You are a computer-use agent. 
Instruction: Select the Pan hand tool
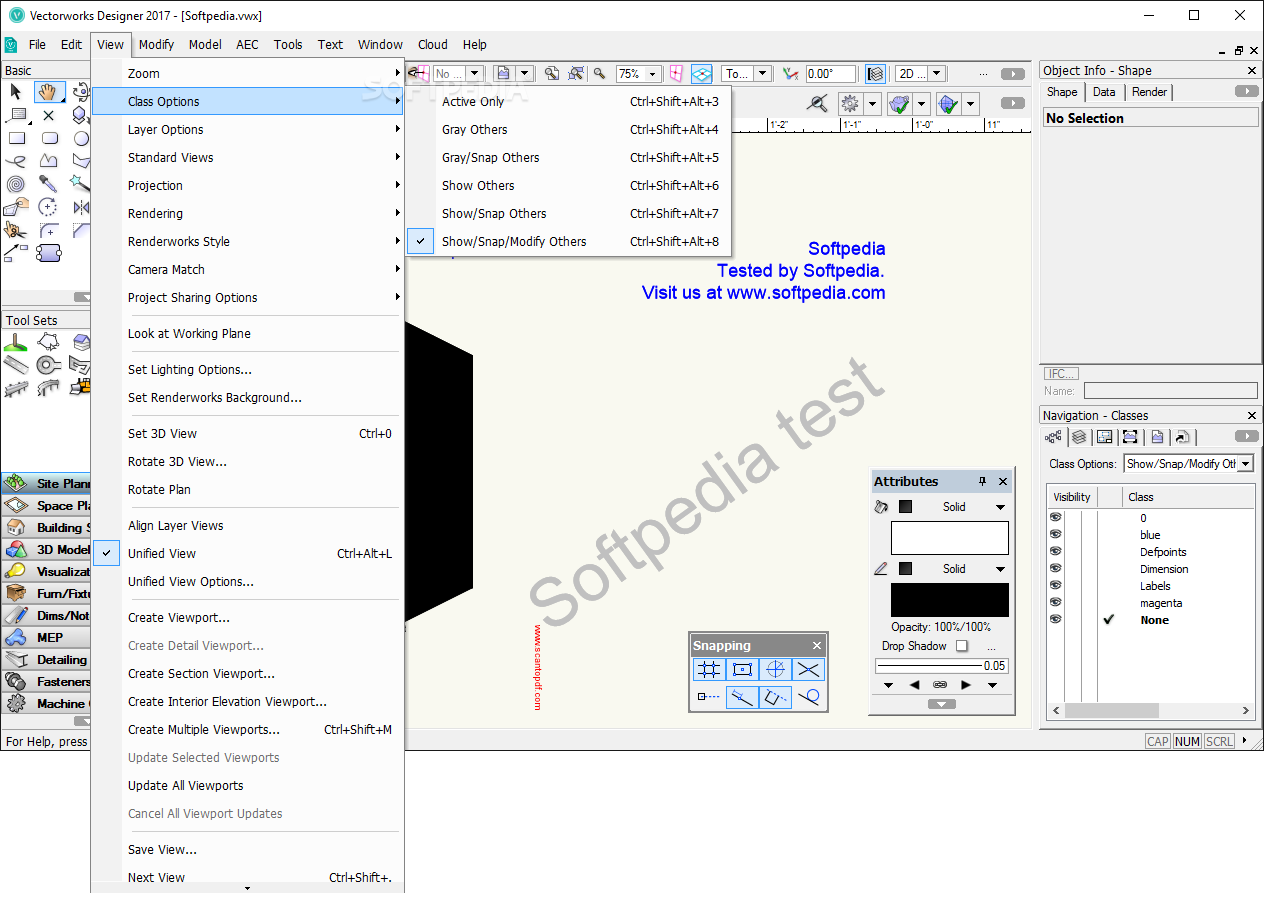point(48,92)
